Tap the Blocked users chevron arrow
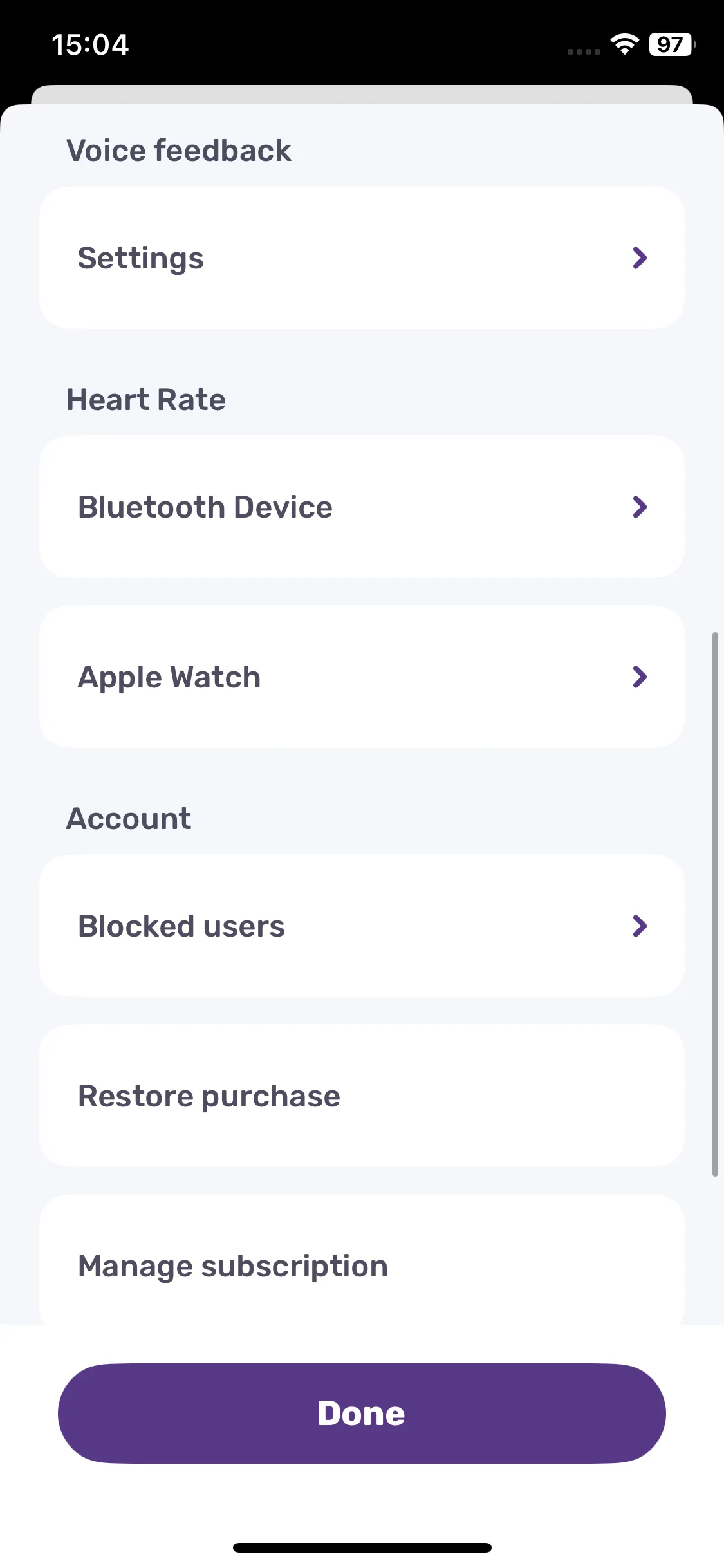Screen dimensions: 724x1568 pyautogui.click(x=639, y=926)
